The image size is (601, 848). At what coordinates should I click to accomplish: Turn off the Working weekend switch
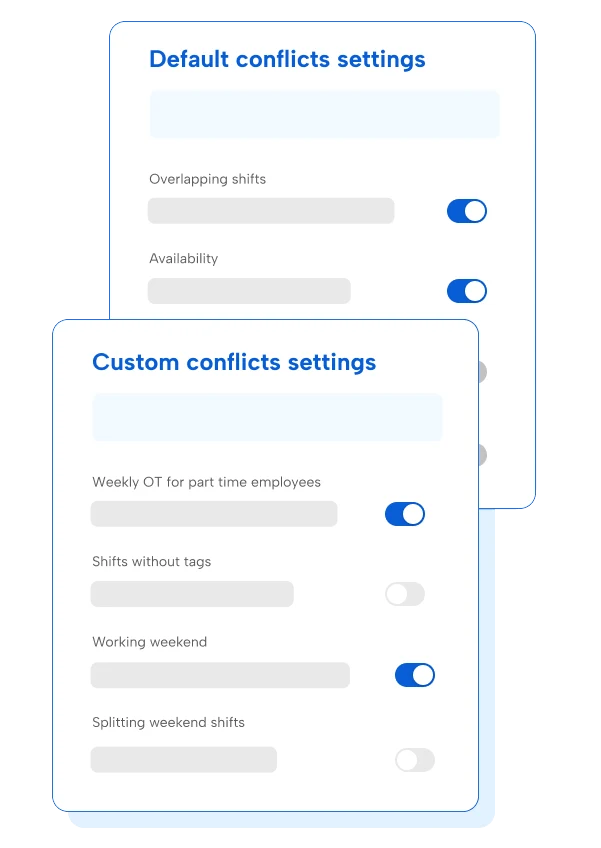pyautogui.click(x=415, y=675)
